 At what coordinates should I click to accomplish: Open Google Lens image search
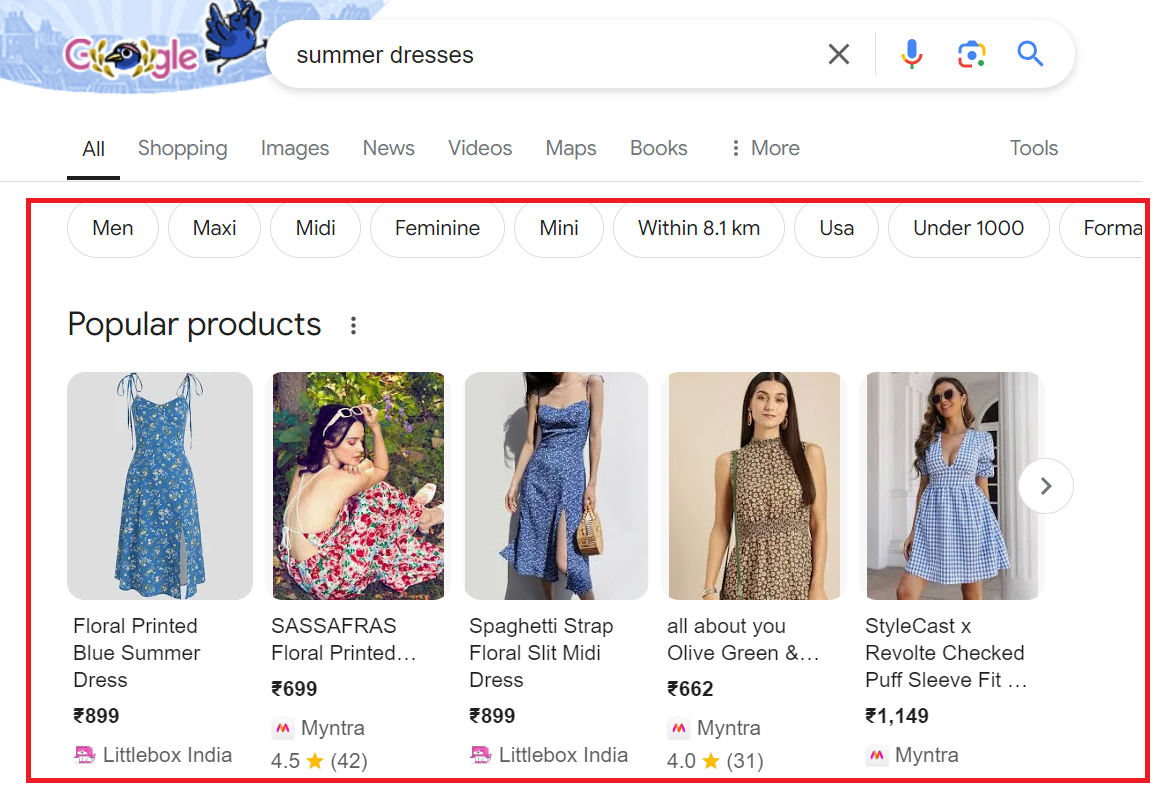pyautogui.click(x=970, y=54)
